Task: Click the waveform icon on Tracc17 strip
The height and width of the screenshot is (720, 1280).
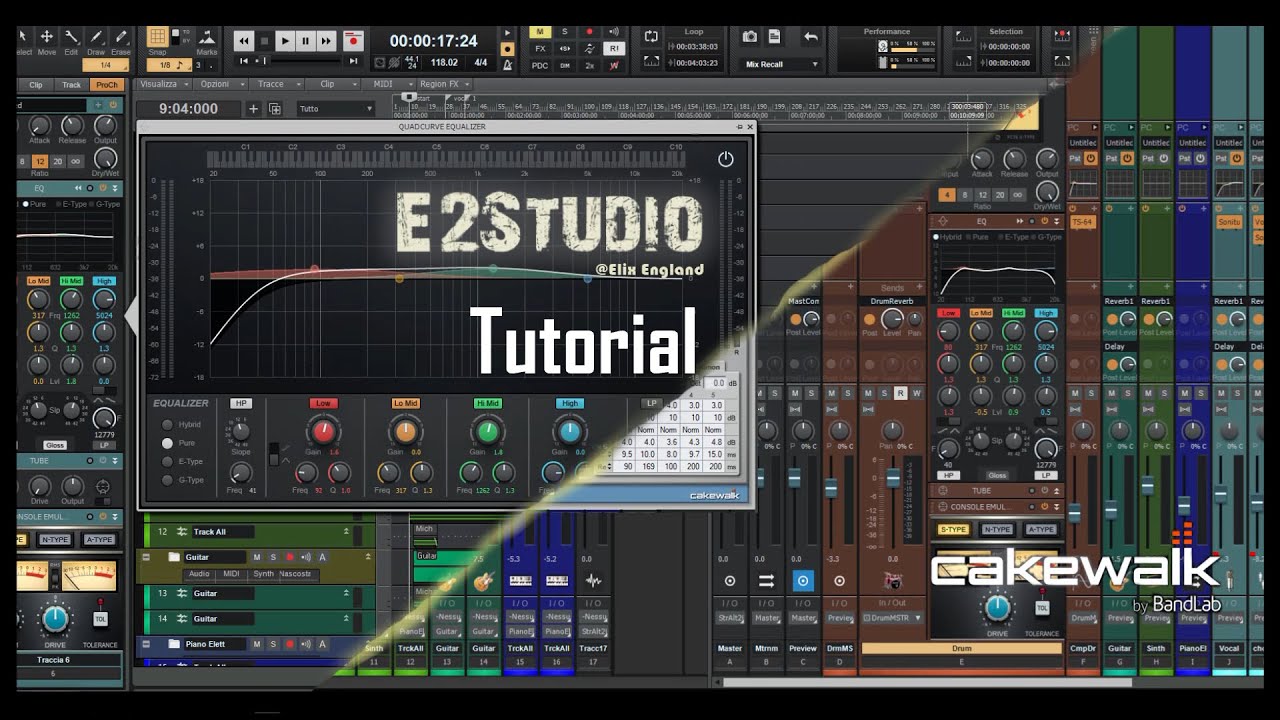Action: point(593,580)
